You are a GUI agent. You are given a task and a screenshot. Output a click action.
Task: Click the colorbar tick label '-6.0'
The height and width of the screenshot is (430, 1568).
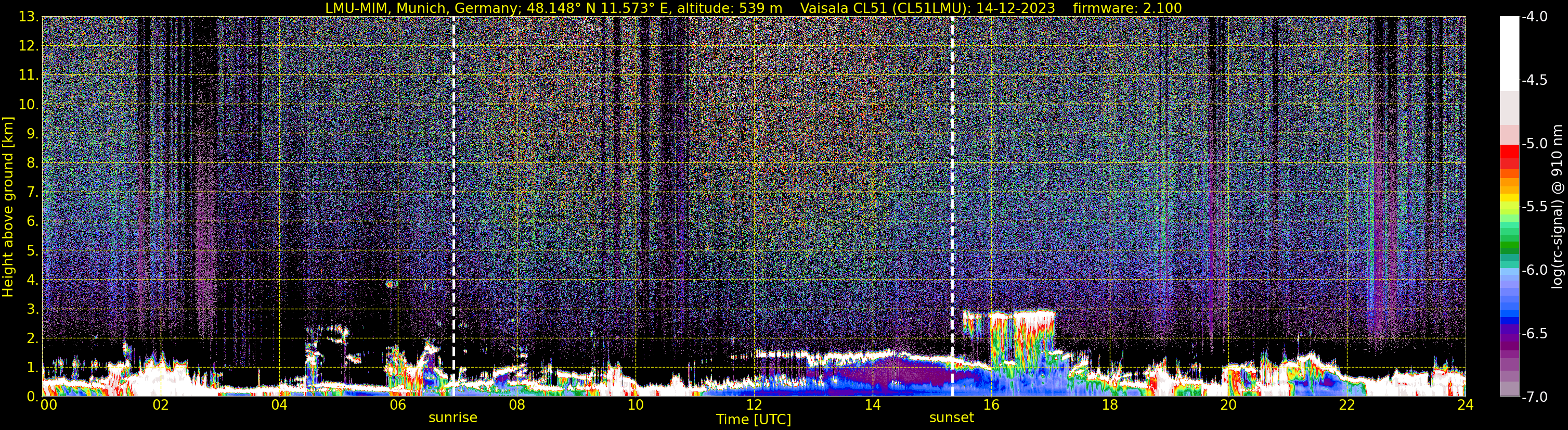tap(1534, 270)
